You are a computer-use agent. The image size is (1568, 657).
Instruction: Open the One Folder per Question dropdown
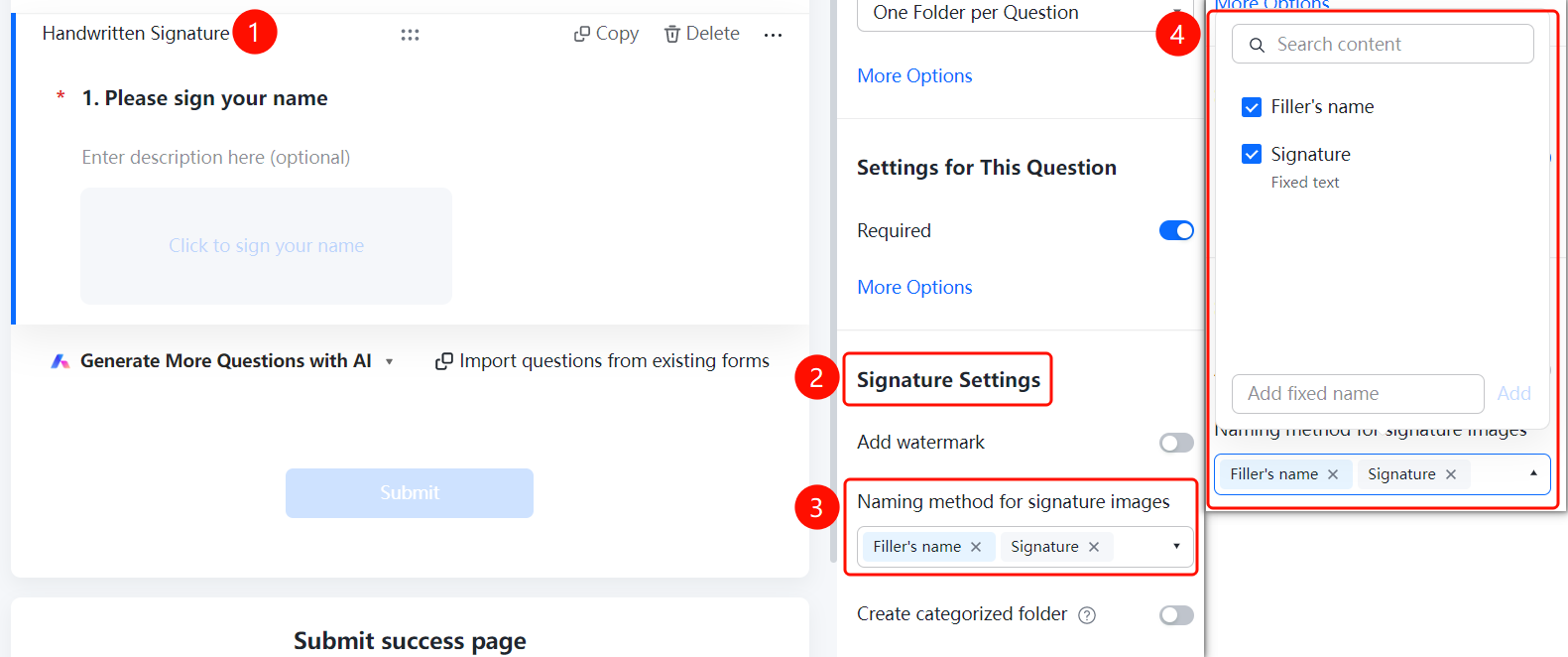1021,13
